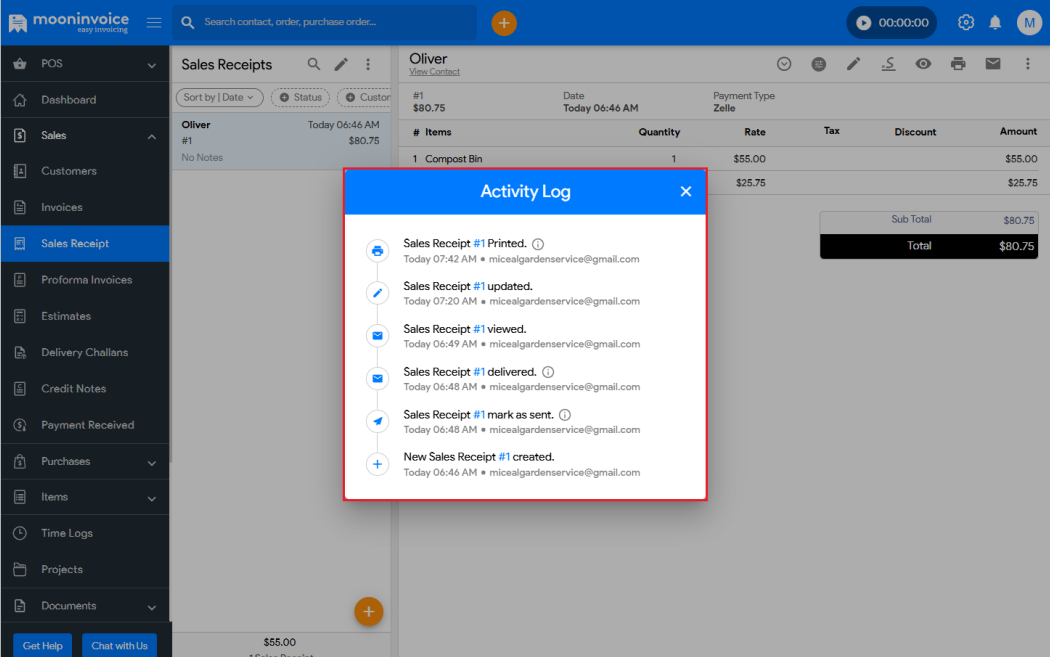Add a Status filter chip
Screen dimensions: 1050x657
pos(300,97)
